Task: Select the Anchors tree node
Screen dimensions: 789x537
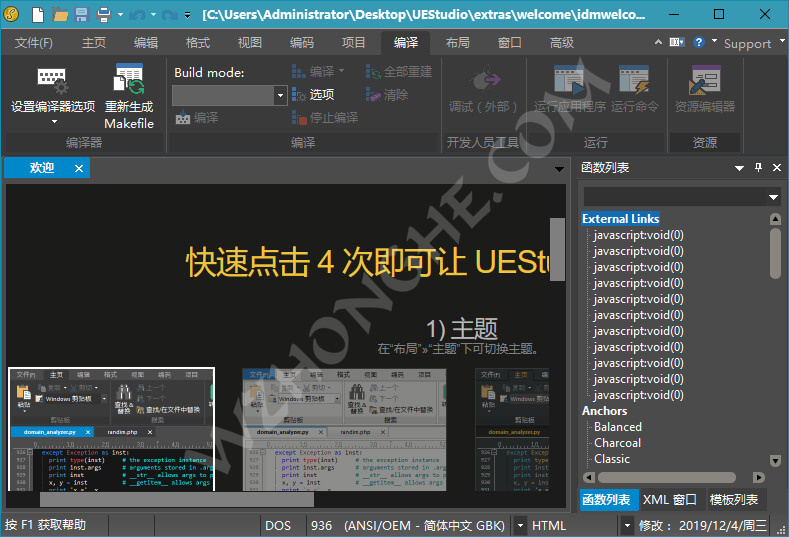Action: click(x=604, y=411)
